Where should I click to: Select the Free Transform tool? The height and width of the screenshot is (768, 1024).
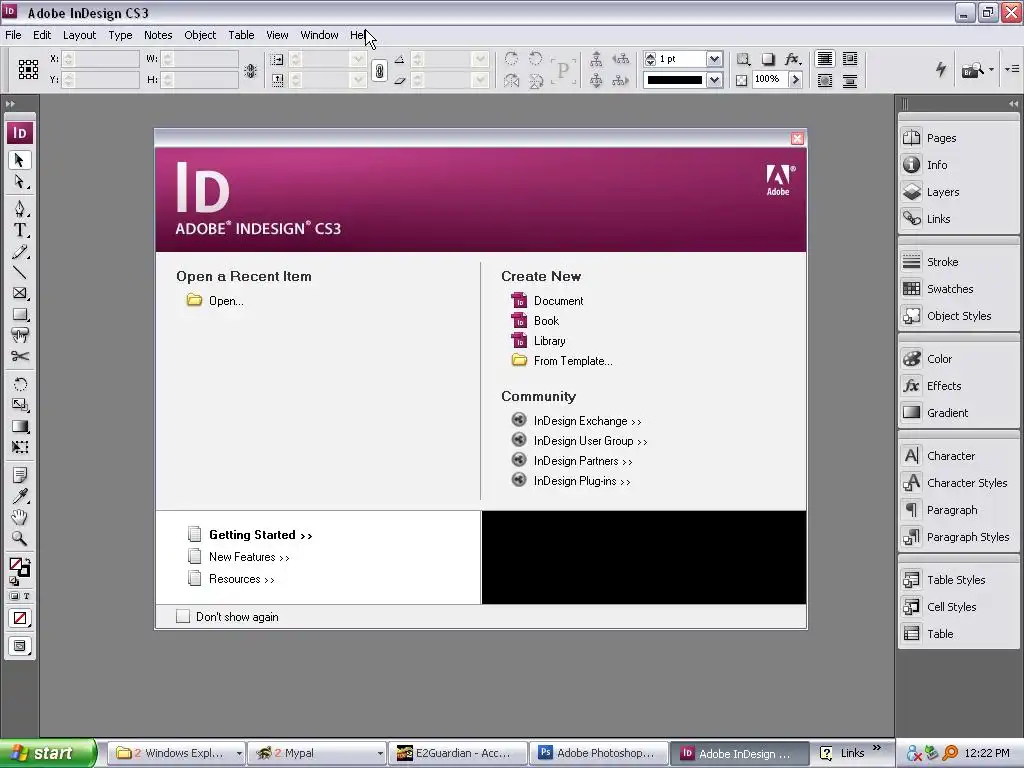tap(20, 447)
